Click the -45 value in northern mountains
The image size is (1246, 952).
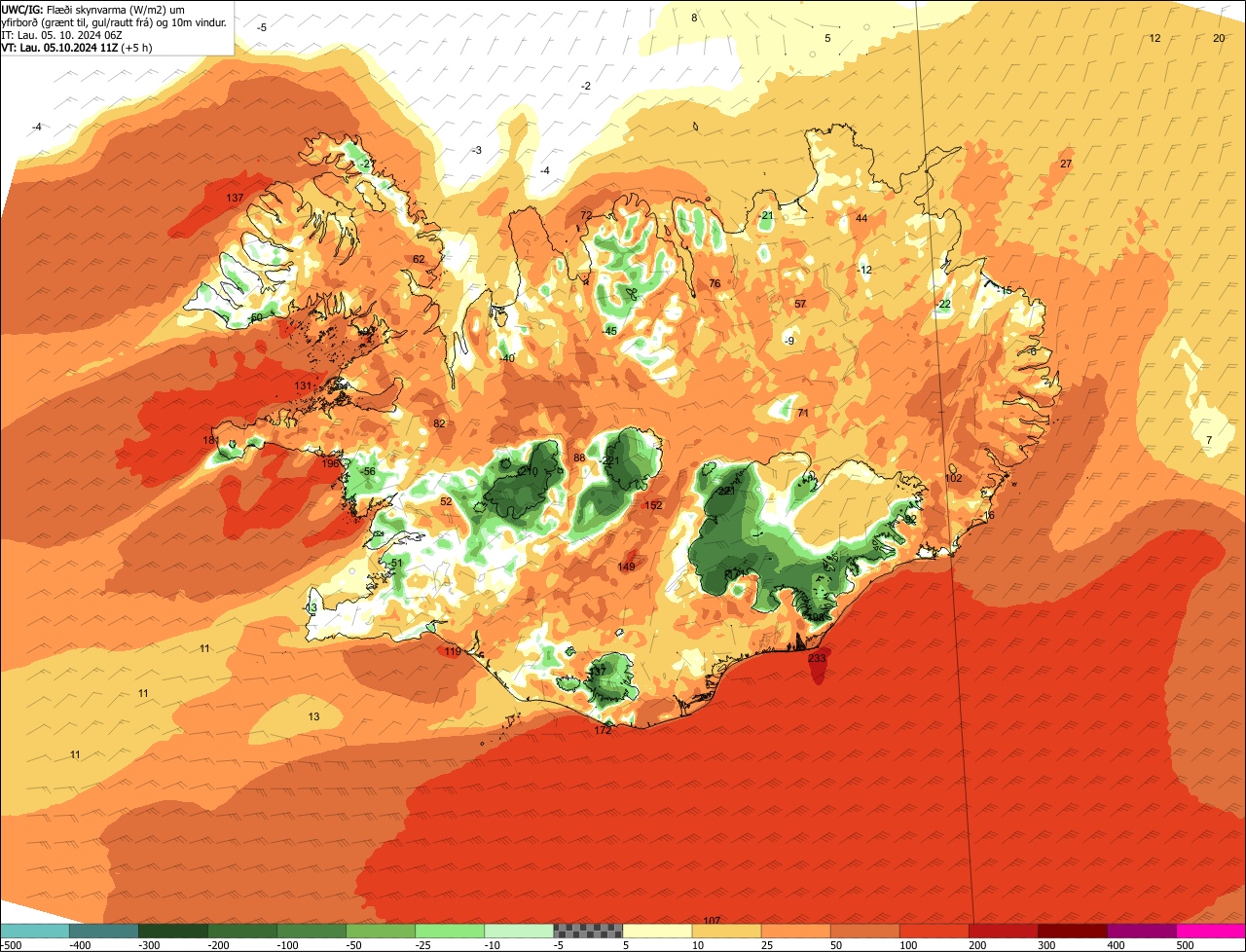point(610,332)
